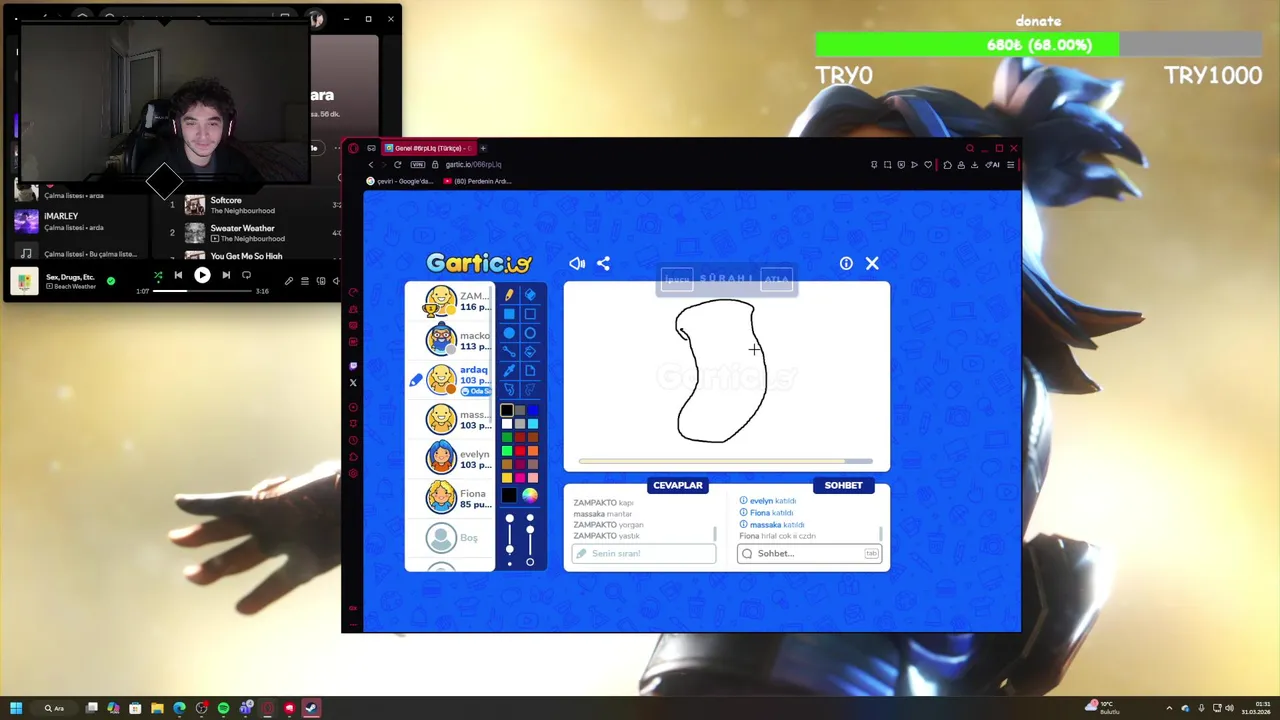Open Spotify queue icon

305,281
